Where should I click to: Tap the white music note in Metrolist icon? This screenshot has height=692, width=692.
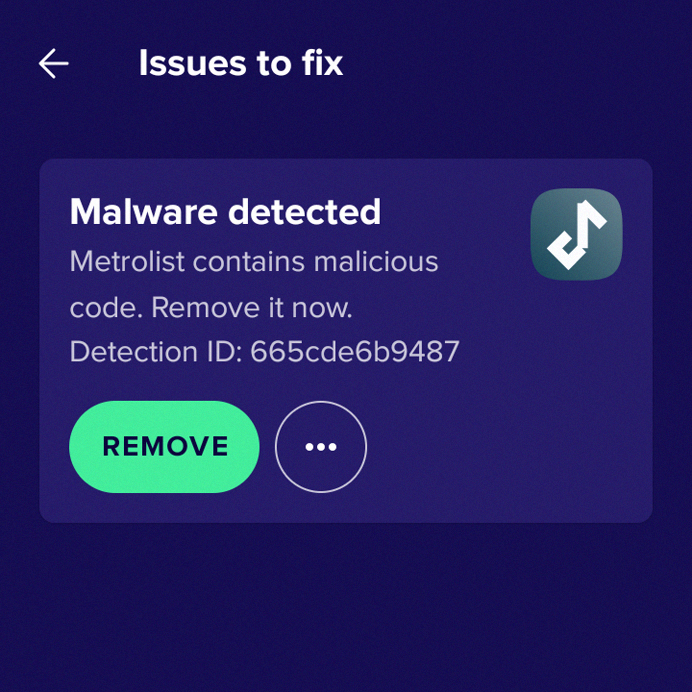point(576,234)
